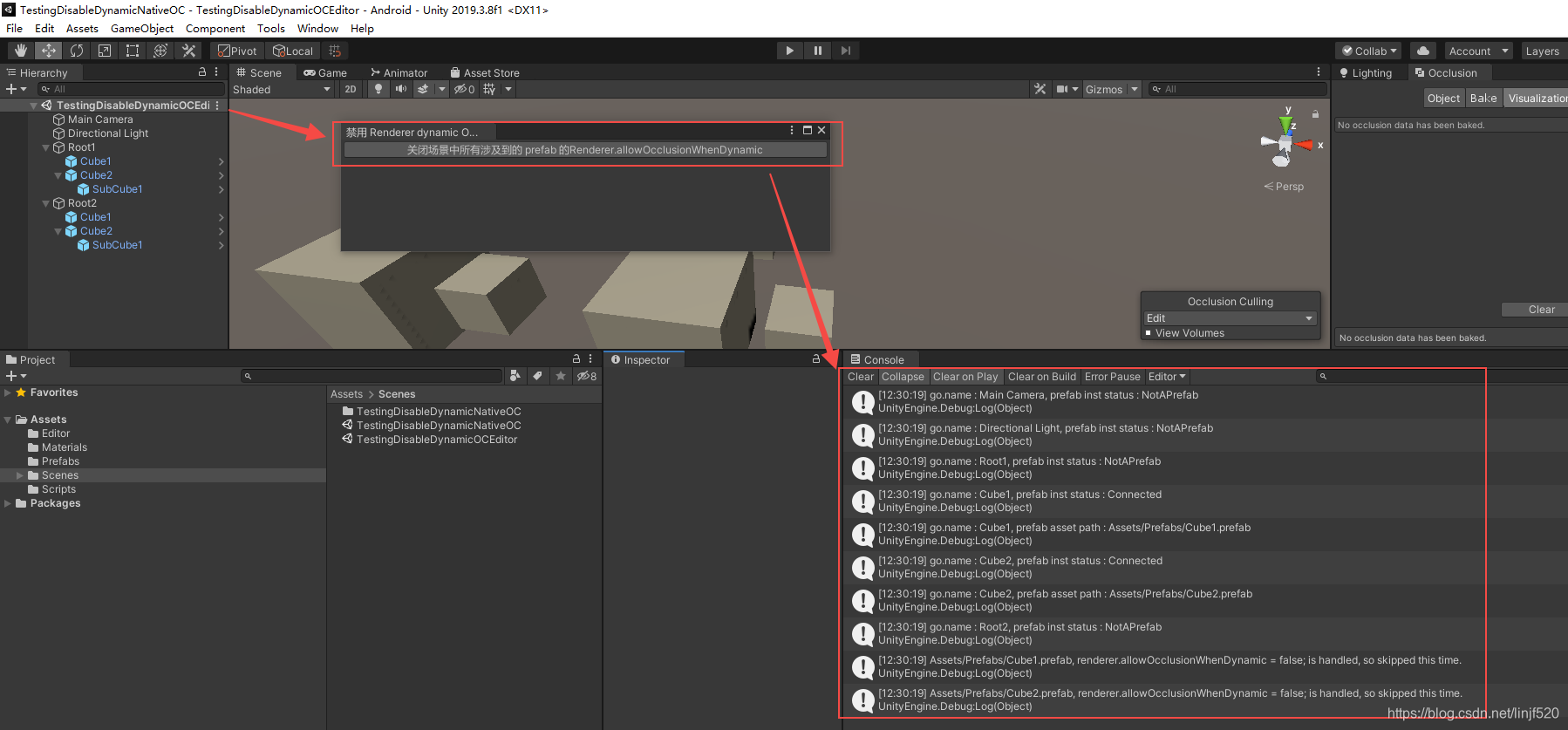
Task: Click the Pause button
Action: point(817,51)
